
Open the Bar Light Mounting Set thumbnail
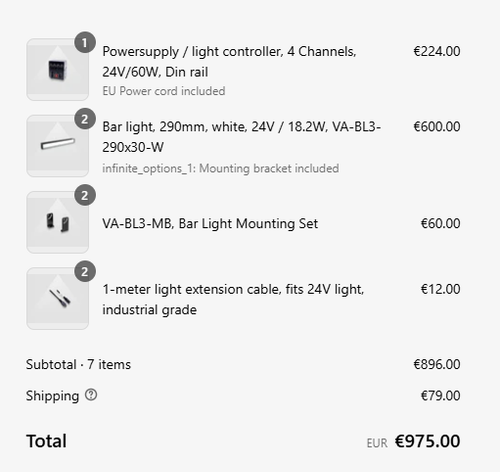tap(58, 222)
